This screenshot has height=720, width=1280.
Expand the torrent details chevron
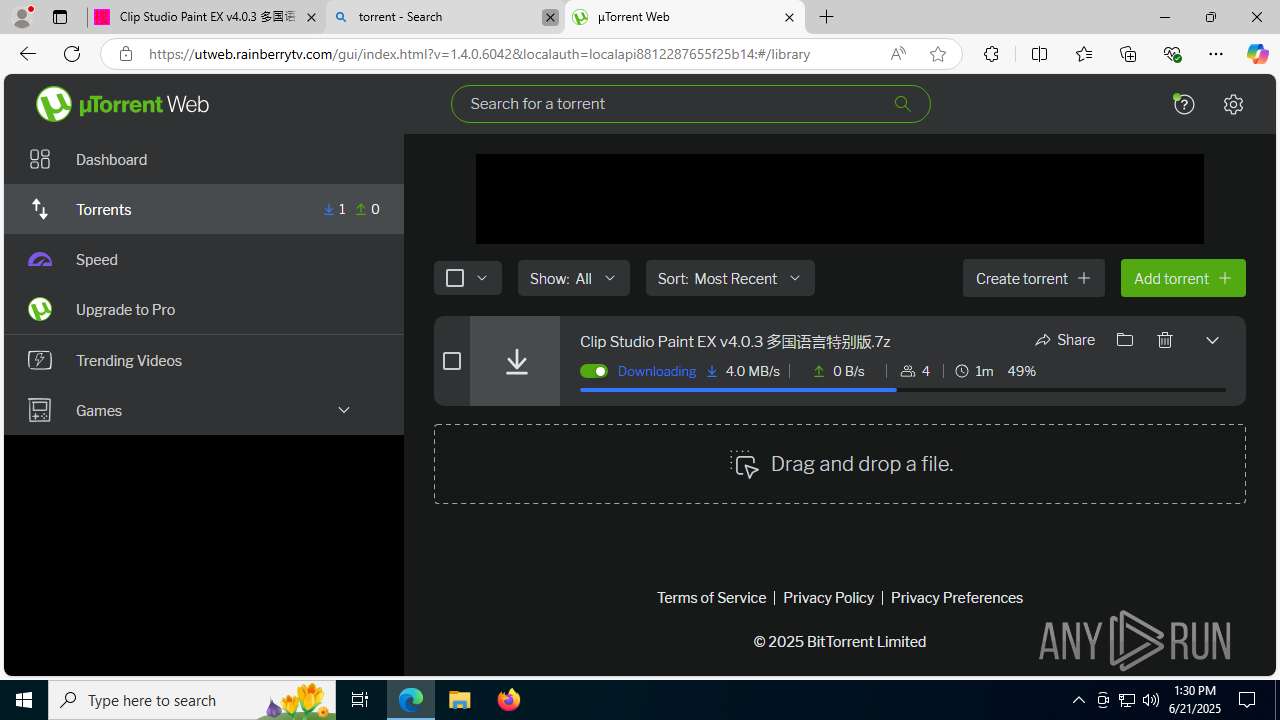(1212, 340)
